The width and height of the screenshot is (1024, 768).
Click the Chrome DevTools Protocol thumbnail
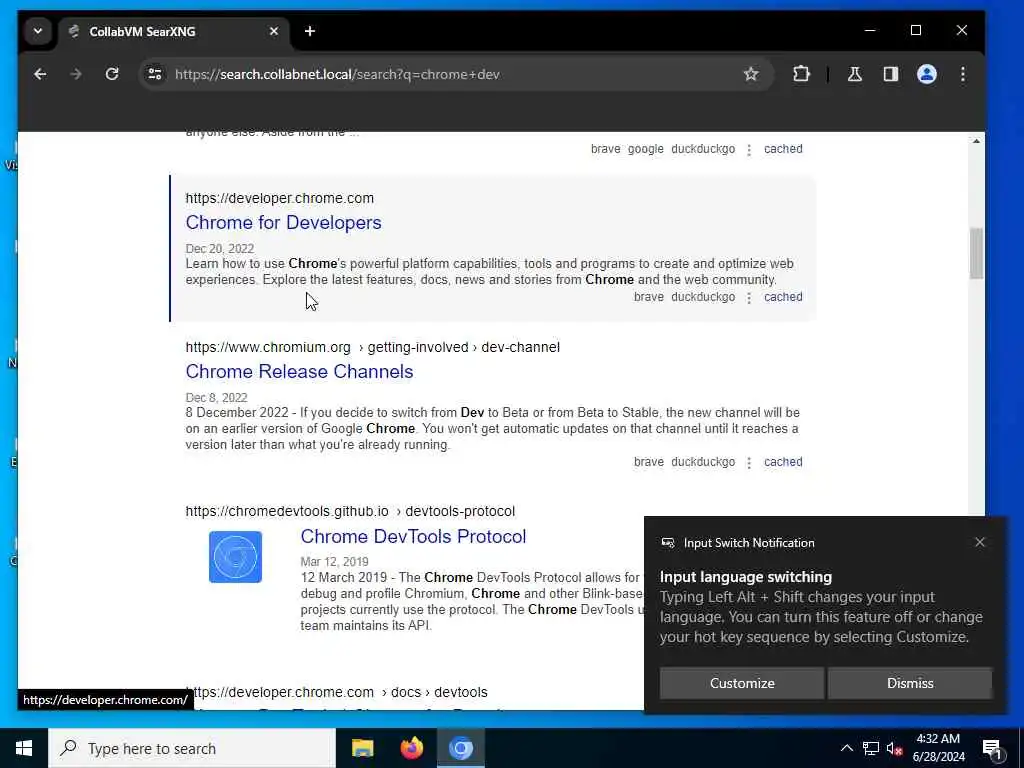click(235, 556)
